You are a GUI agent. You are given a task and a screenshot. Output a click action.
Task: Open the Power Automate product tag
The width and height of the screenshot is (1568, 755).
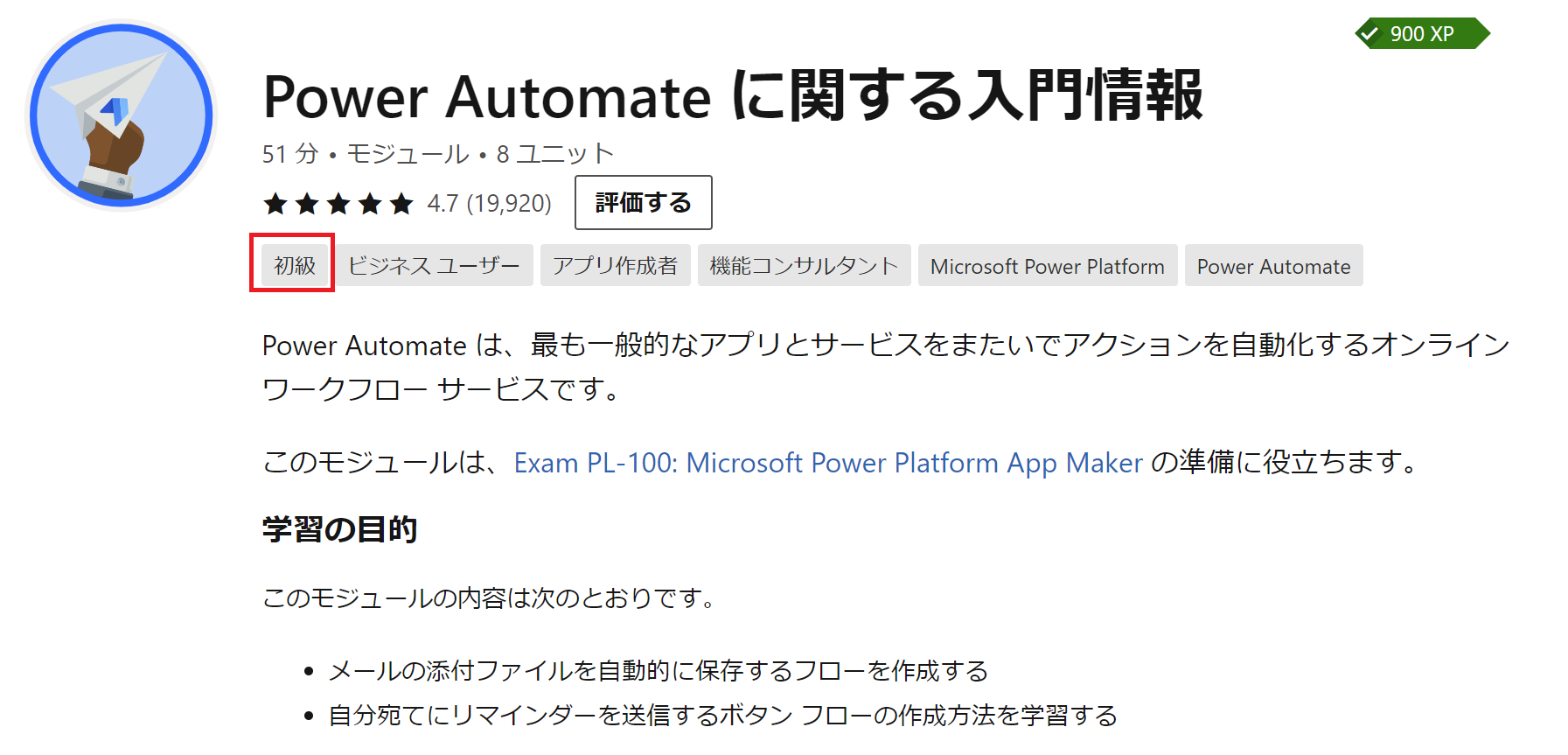pyautogui.click(x=1273, y=266)
